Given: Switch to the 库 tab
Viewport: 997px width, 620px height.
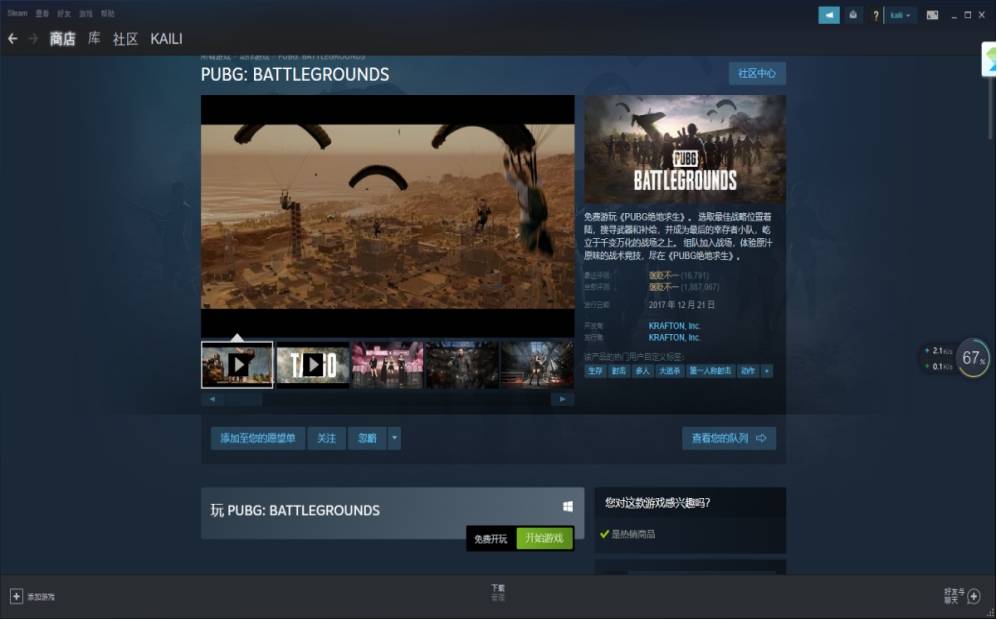Looking at the screenshot, I should (94, 39).
